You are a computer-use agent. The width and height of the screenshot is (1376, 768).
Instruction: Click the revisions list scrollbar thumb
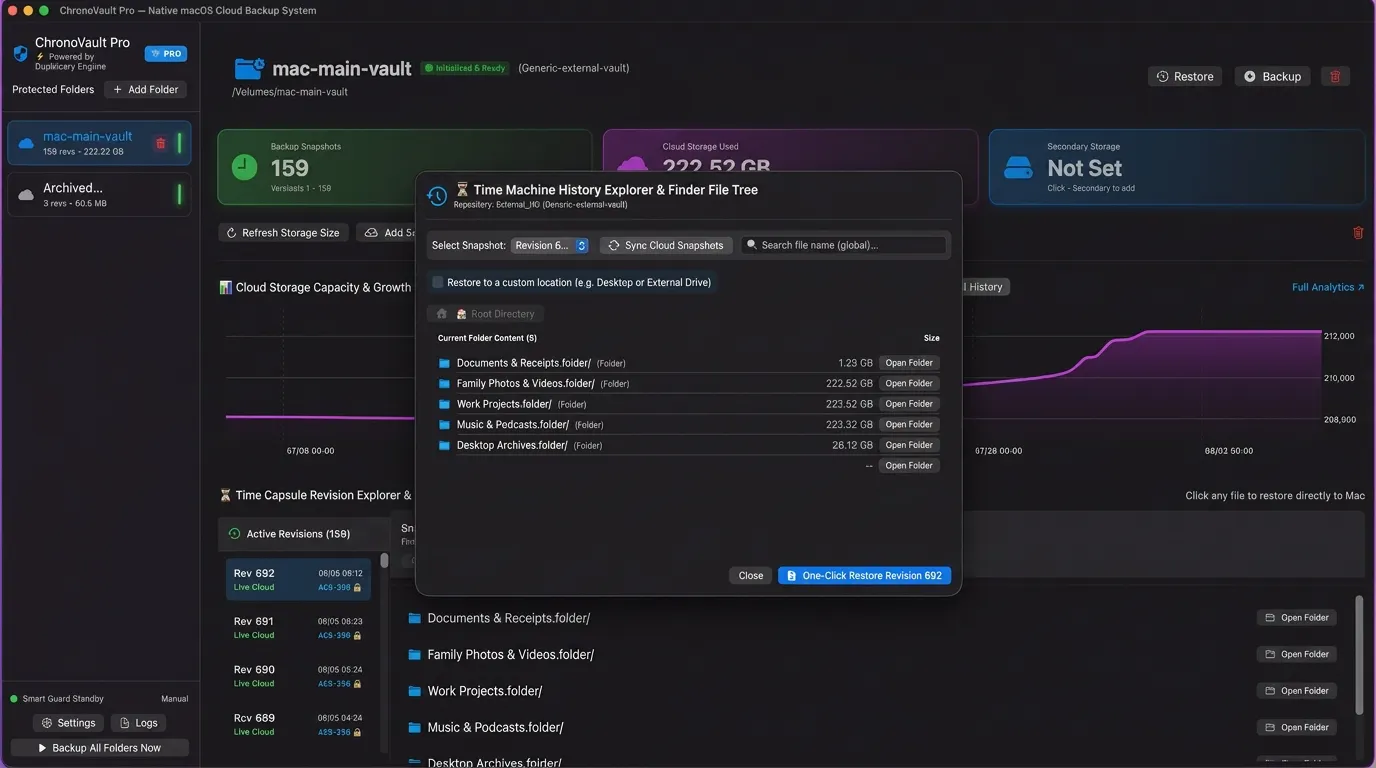point(384,562)
